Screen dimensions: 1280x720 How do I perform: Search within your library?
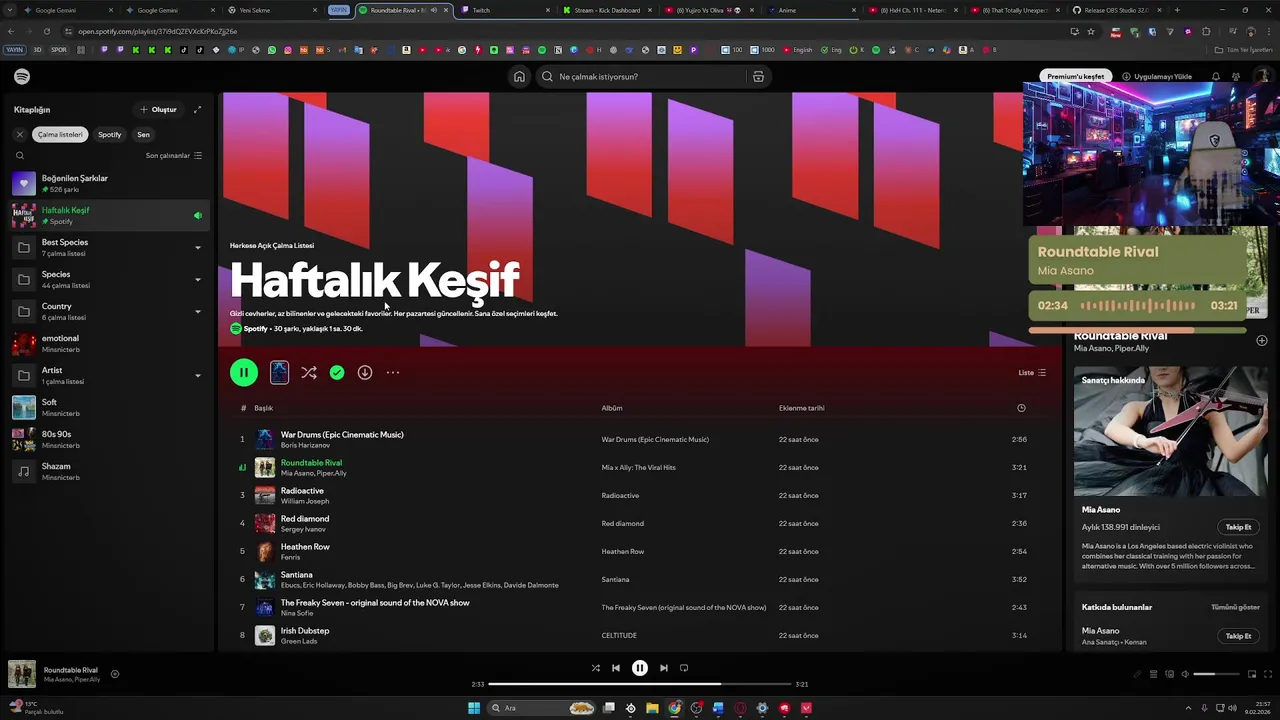click(20, 155)
